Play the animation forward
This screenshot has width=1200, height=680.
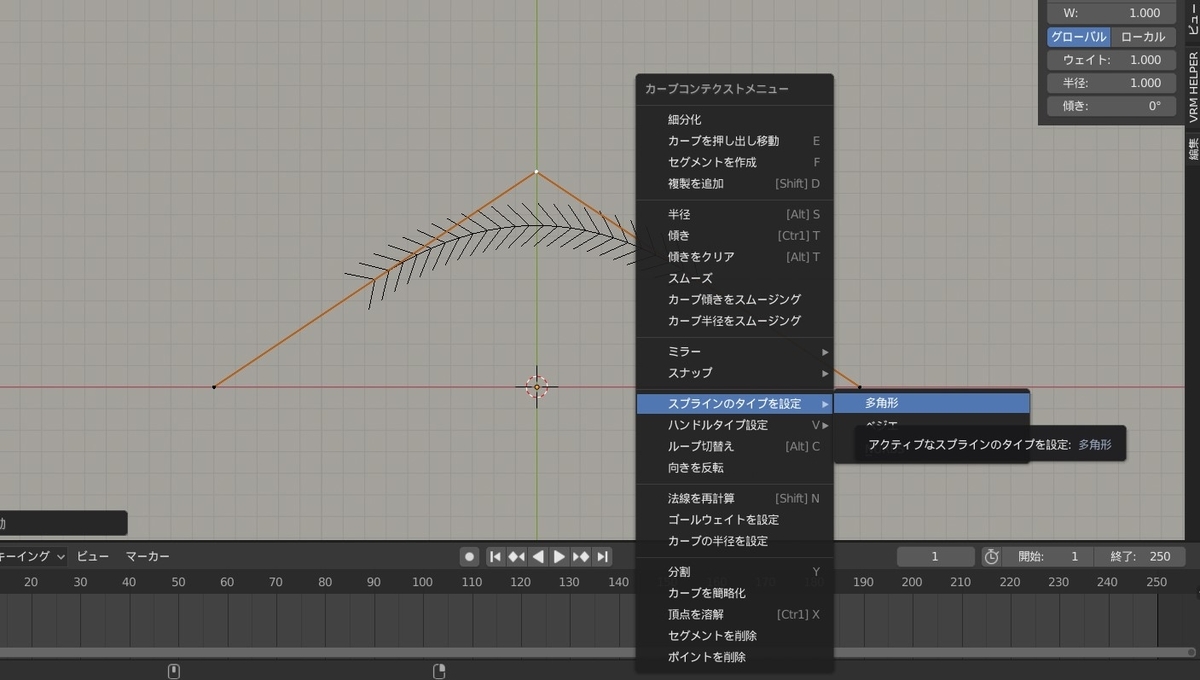(x=559, y=556)
